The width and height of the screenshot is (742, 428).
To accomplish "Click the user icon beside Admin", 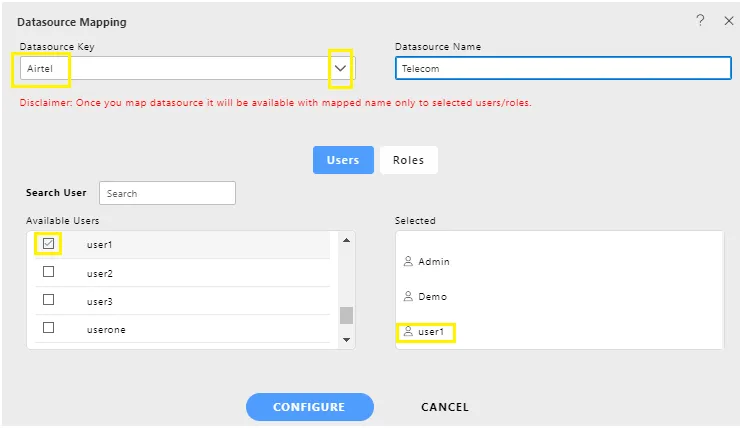I will (408, 262).
